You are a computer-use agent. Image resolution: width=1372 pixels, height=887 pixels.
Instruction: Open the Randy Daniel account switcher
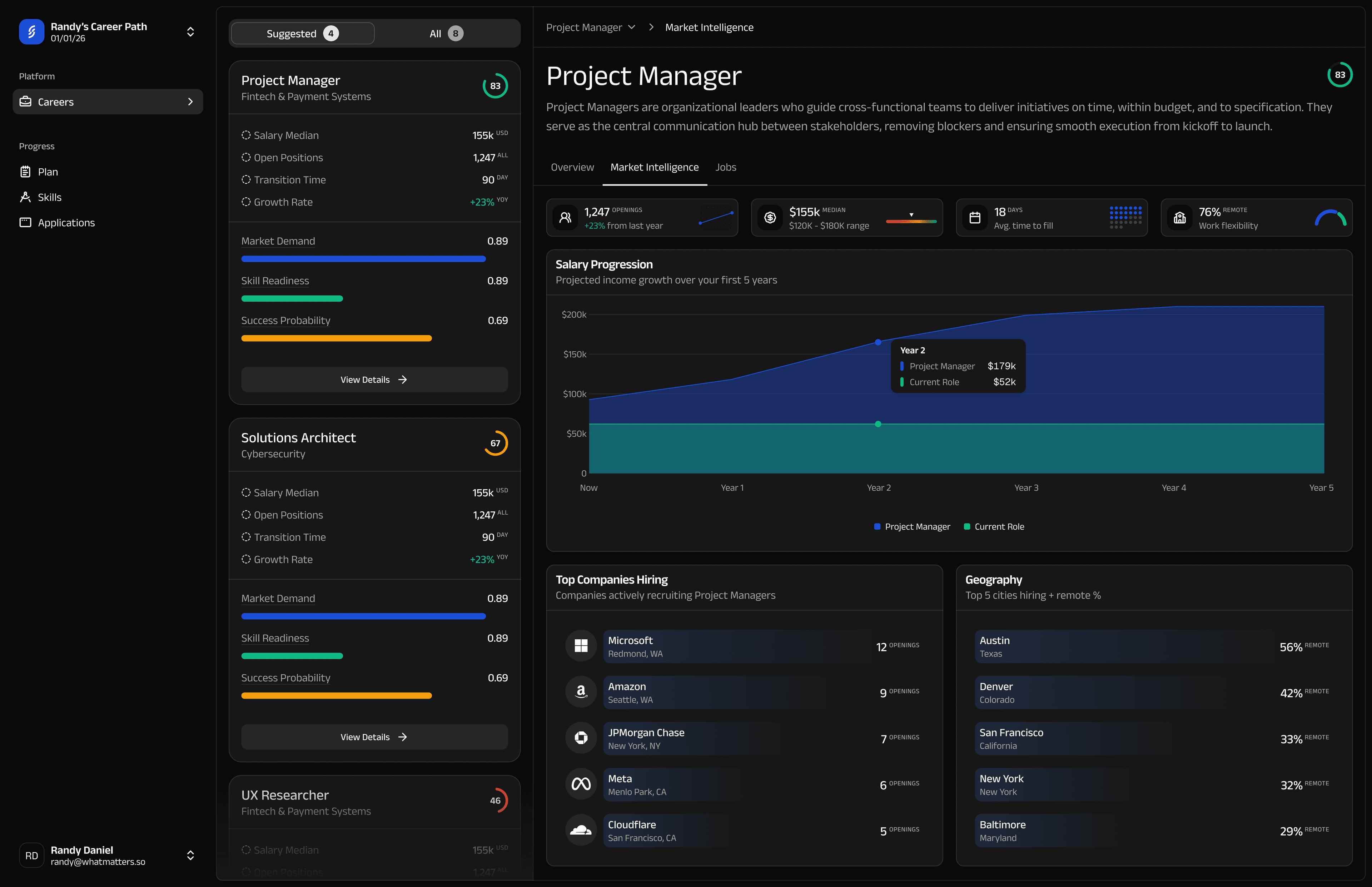[x=190, y=855]
